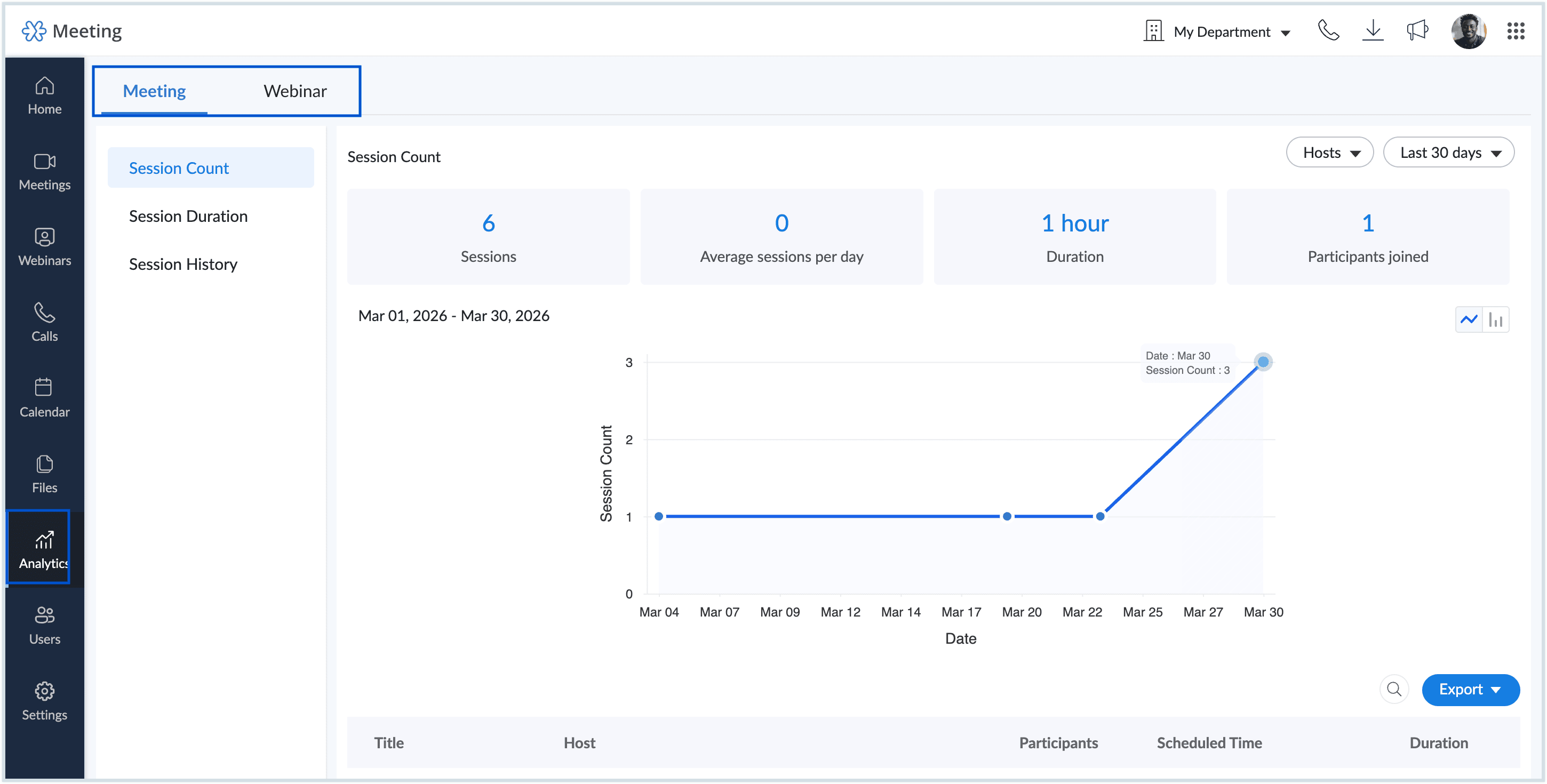The width and height of the screenshot is (1547, 784).
Task: Open the profile avatar menu
Action: 1469,30
